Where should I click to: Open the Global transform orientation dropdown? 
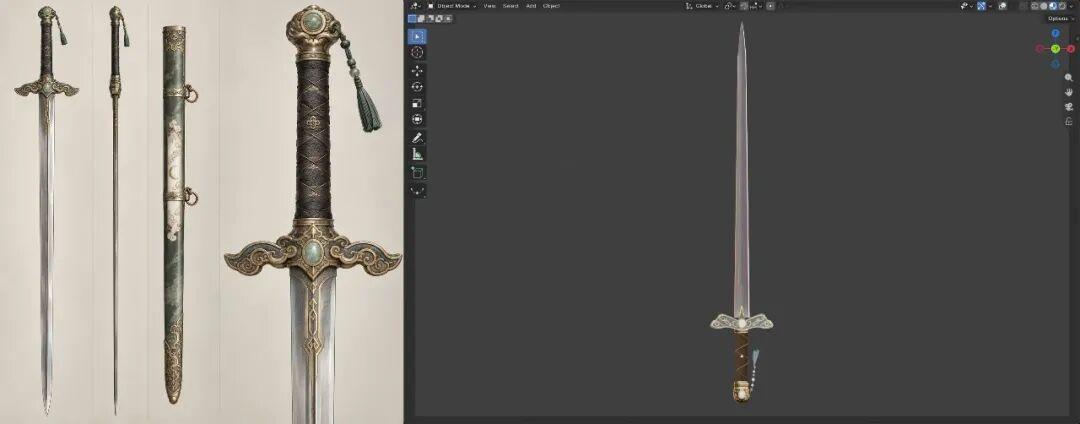(x=702, y=6)
